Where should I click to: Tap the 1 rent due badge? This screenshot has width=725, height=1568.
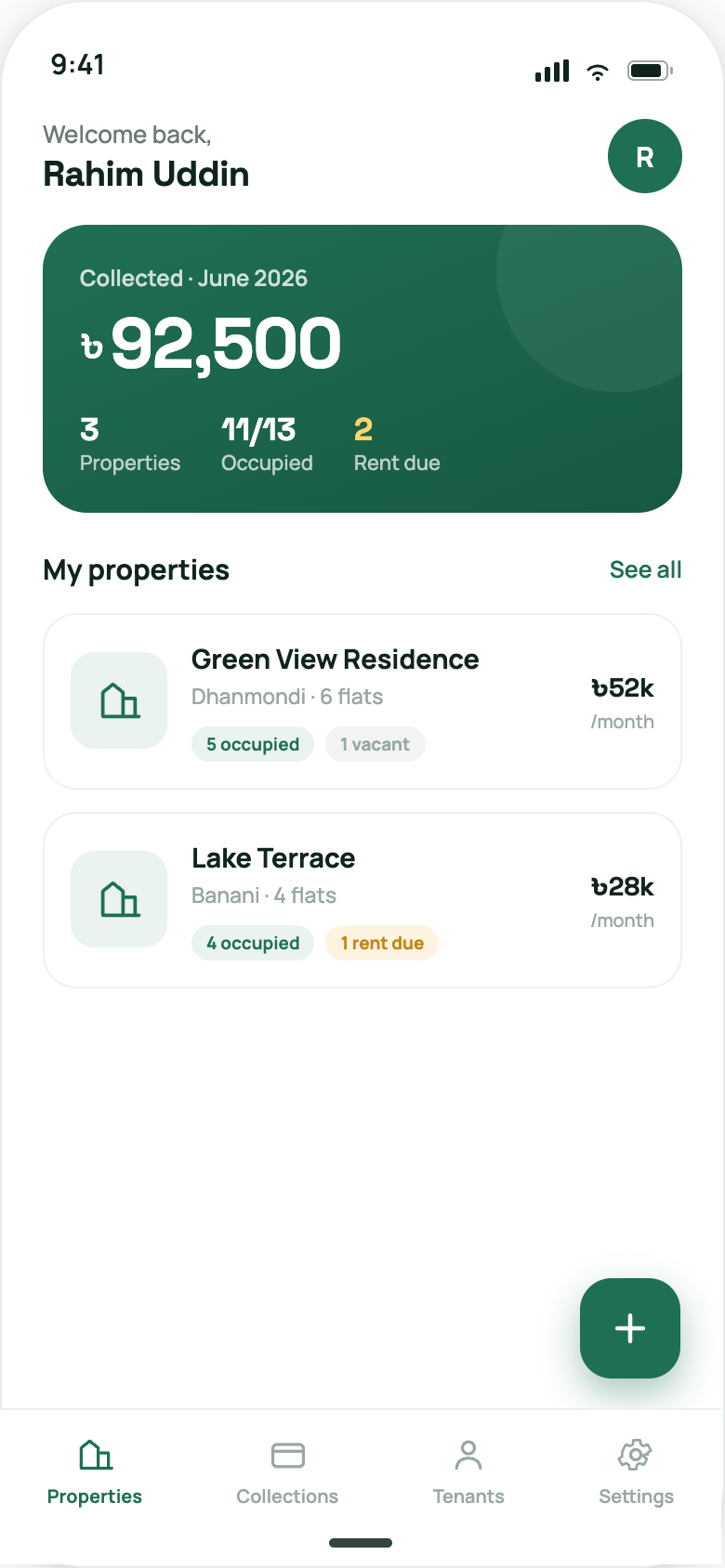tap(382, 943)
